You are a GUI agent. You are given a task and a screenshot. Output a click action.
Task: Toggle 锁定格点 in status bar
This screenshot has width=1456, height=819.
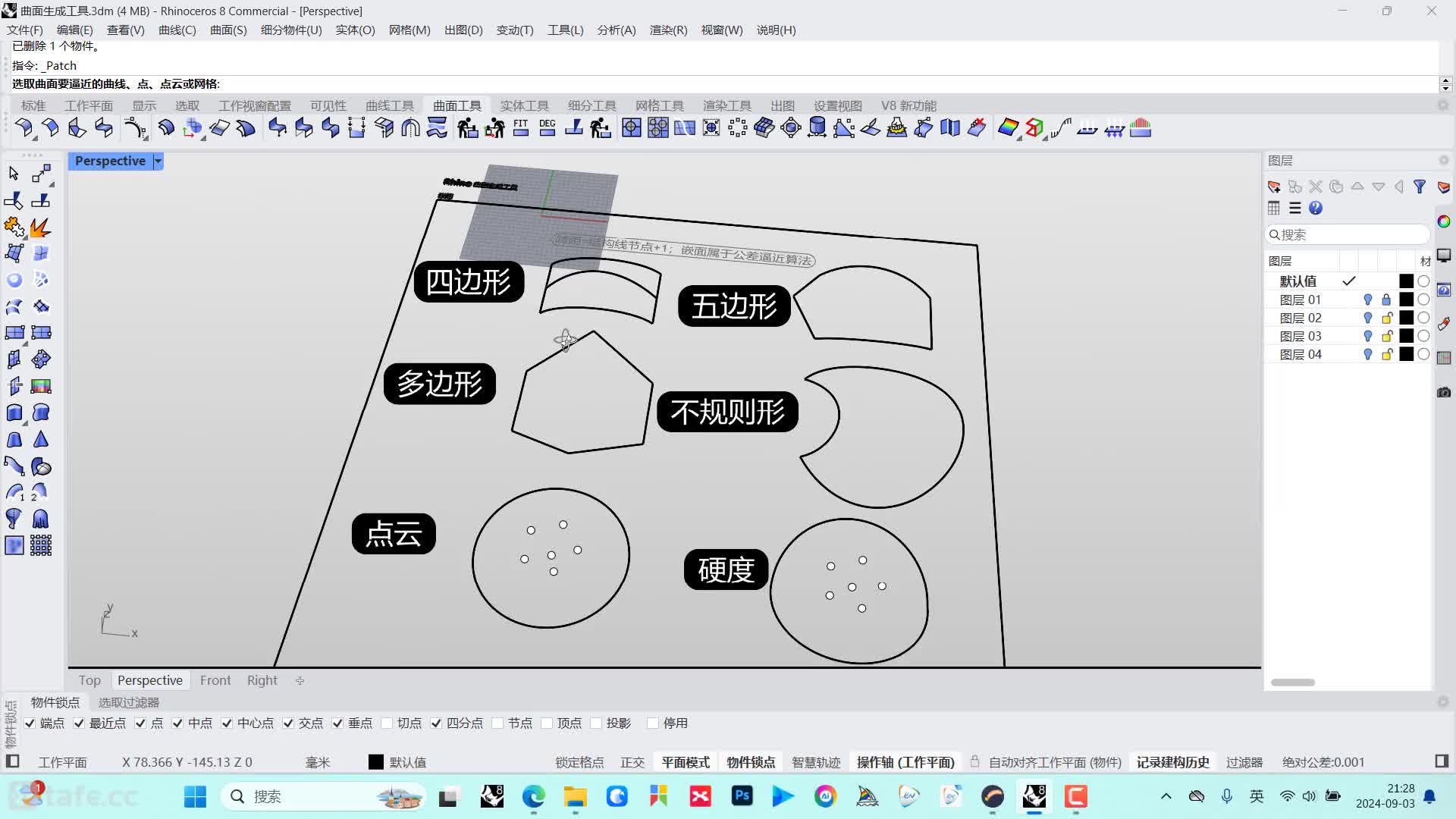(x=579, y=762)
